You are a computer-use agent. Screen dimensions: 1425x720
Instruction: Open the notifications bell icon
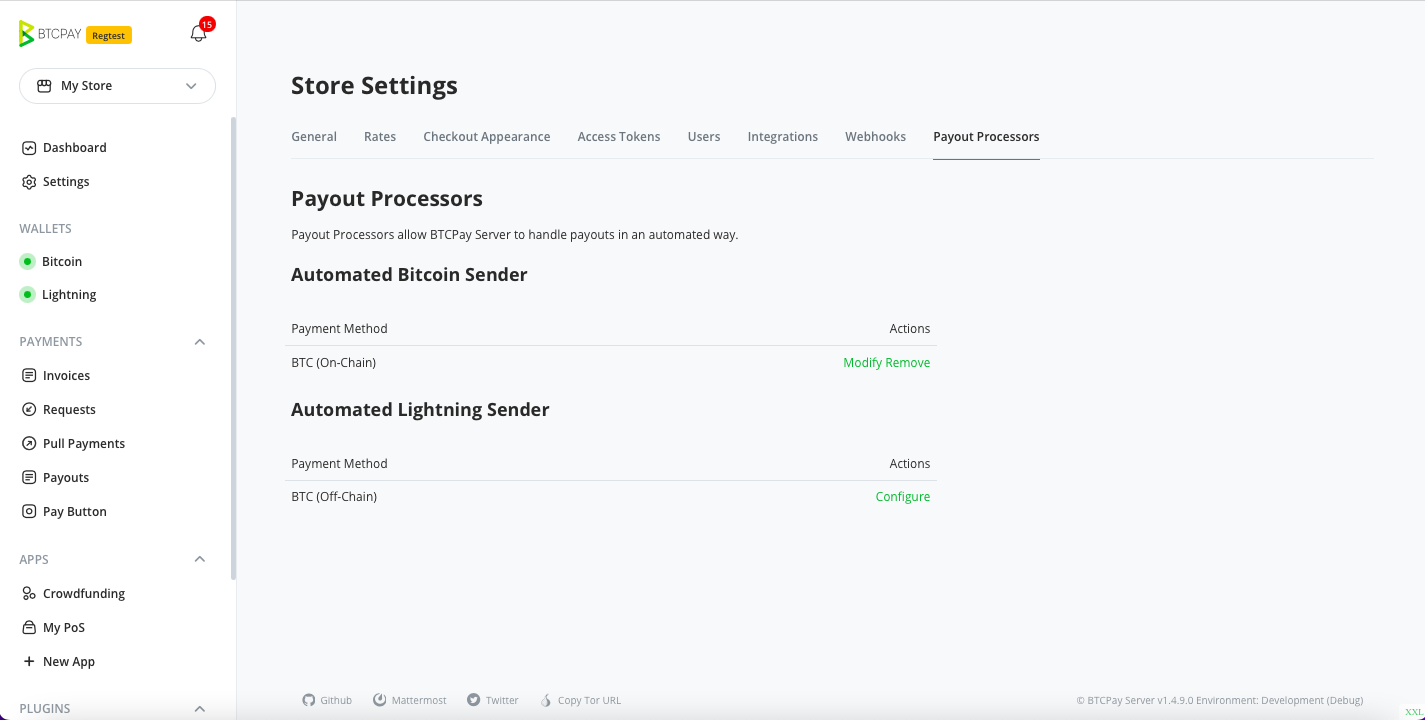click(198, 33)
